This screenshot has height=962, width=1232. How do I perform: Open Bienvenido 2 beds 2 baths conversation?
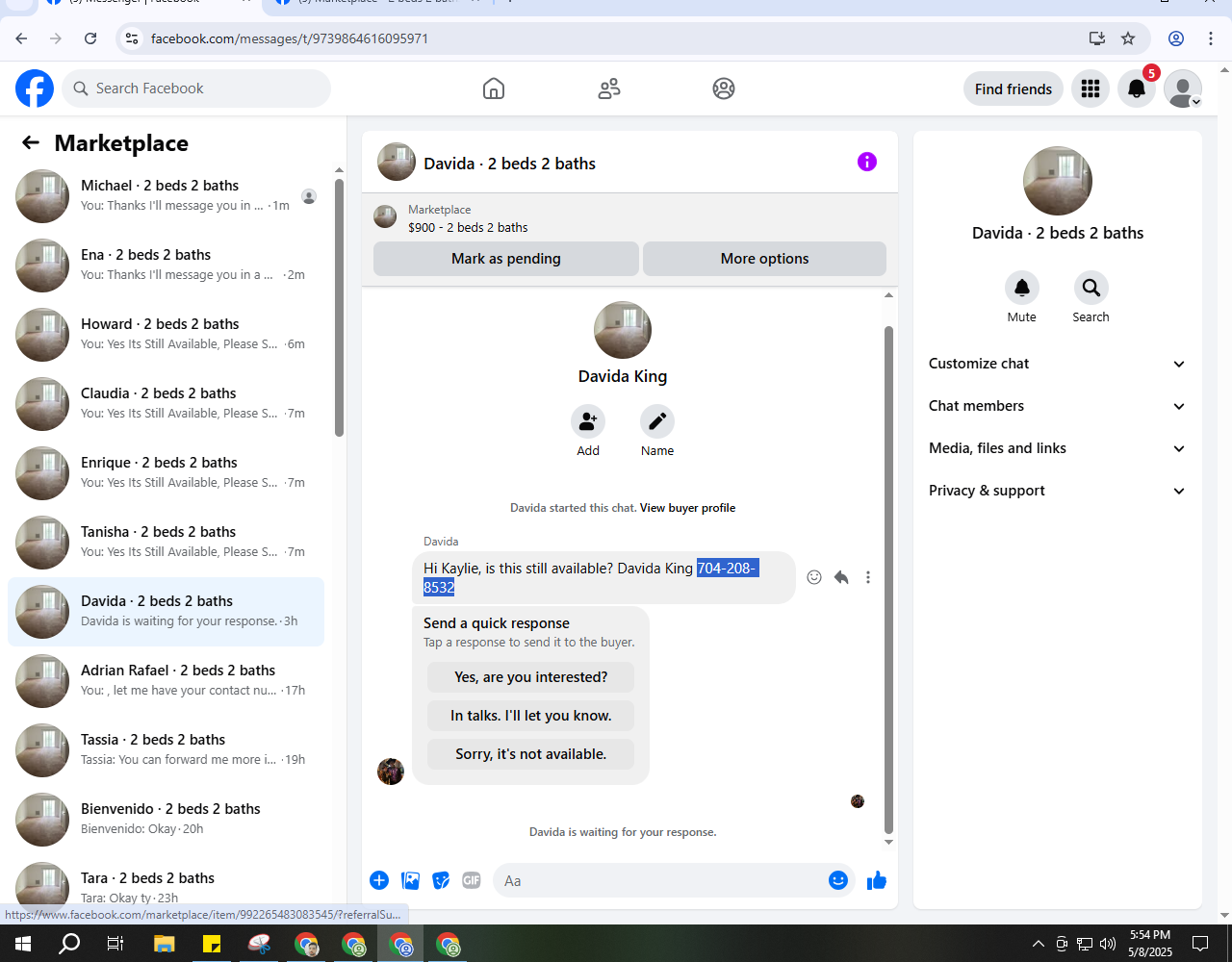tap(166, 820)
